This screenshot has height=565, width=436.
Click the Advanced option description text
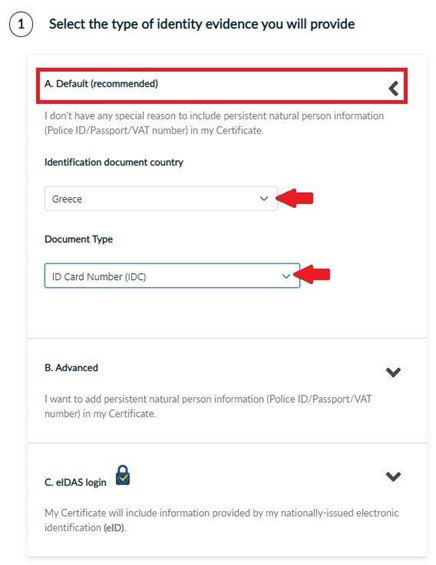(x=208, y=406)
